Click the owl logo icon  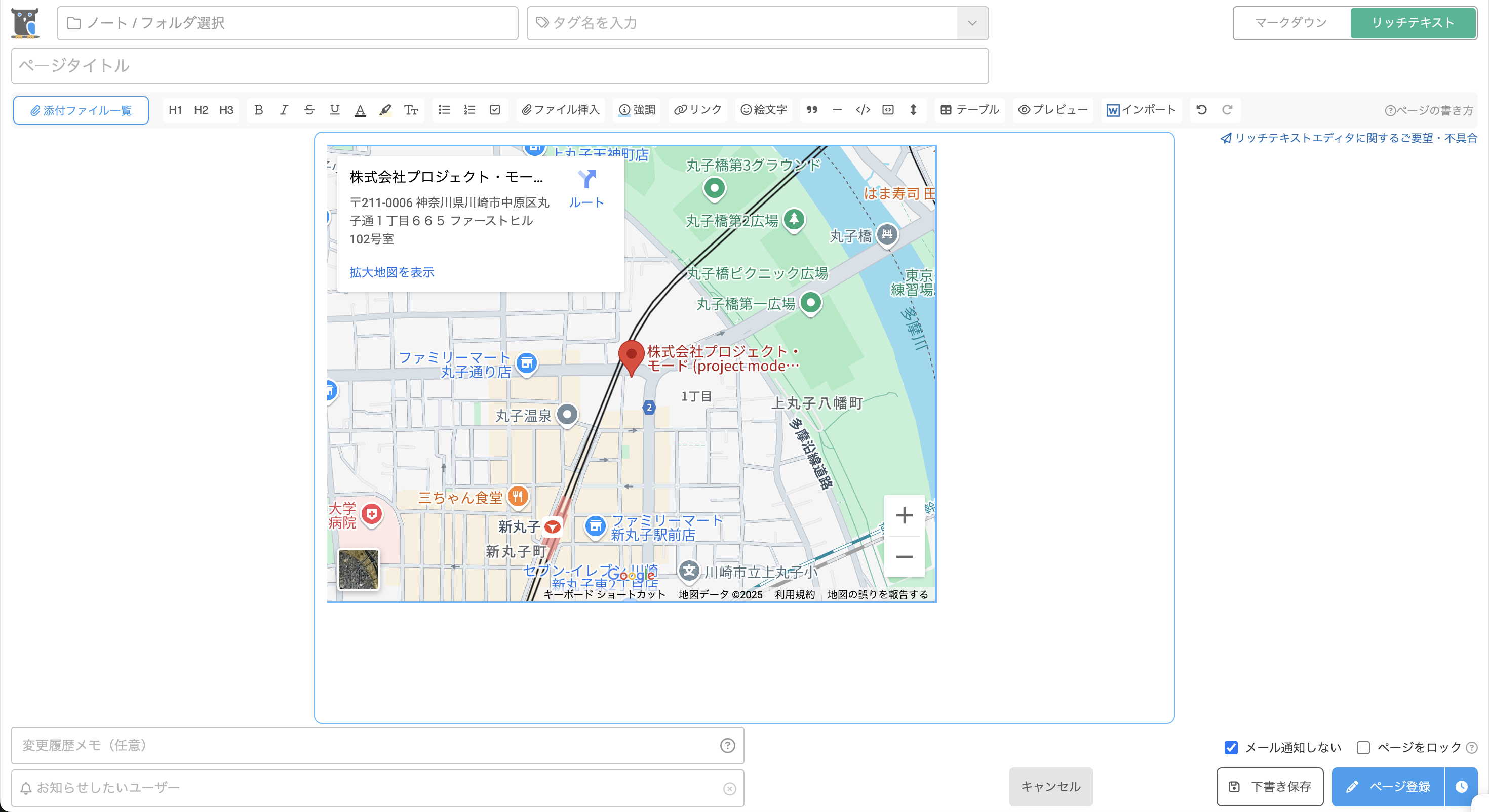tap(25, 23)
